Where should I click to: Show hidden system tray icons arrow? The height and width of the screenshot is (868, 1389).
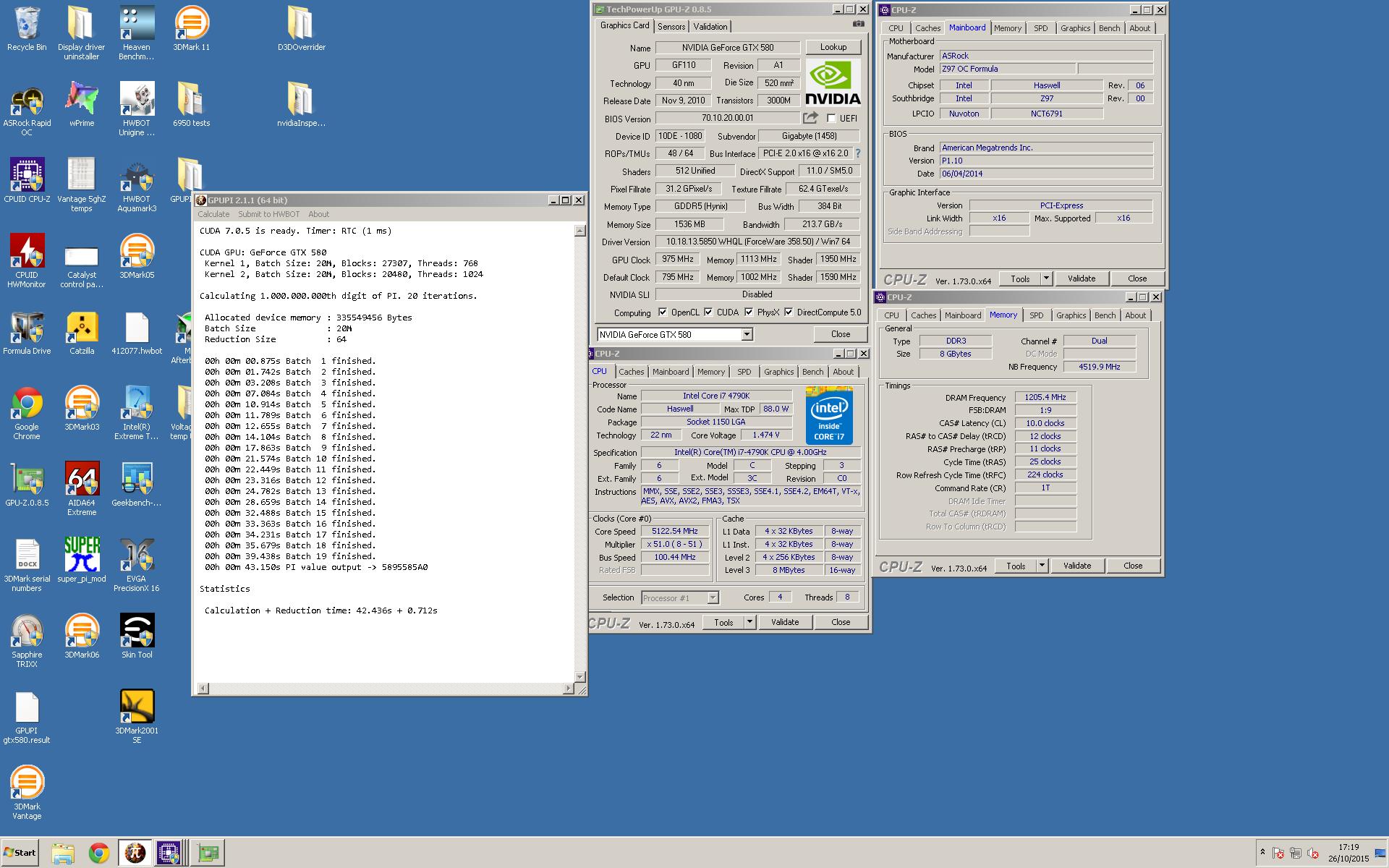(x=1262, y=853)
